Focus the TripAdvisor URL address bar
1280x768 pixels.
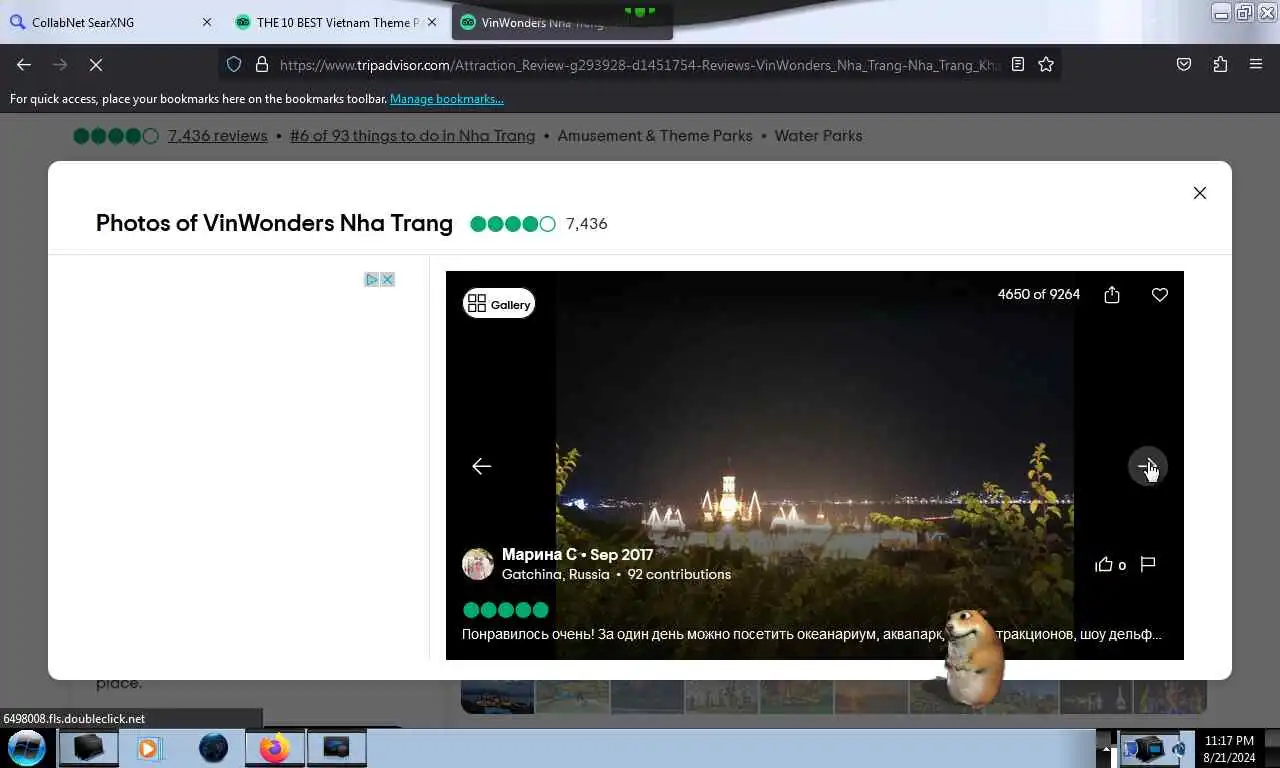tap(640, 64)
